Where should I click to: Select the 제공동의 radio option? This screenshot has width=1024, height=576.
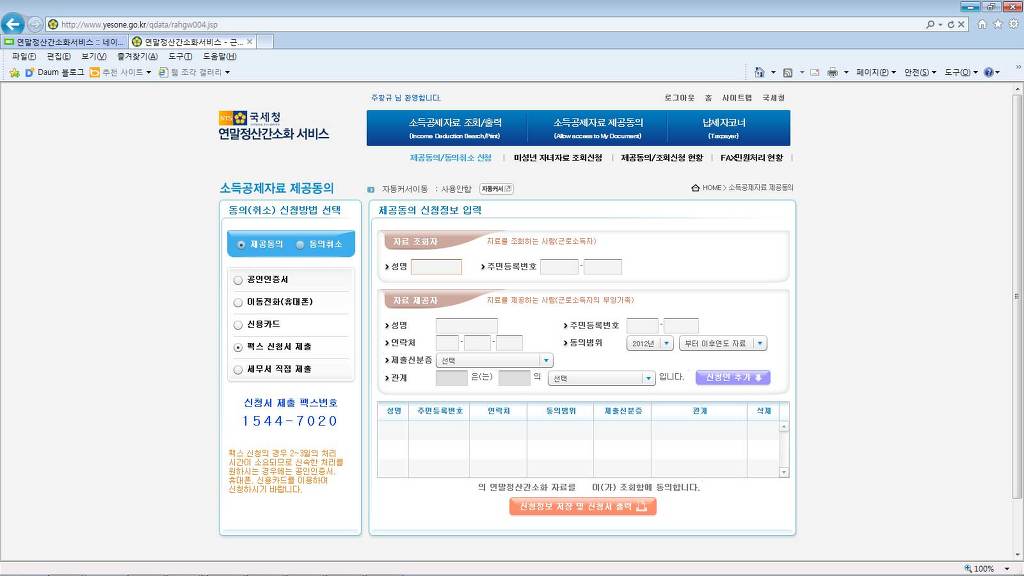coord(241,244)
